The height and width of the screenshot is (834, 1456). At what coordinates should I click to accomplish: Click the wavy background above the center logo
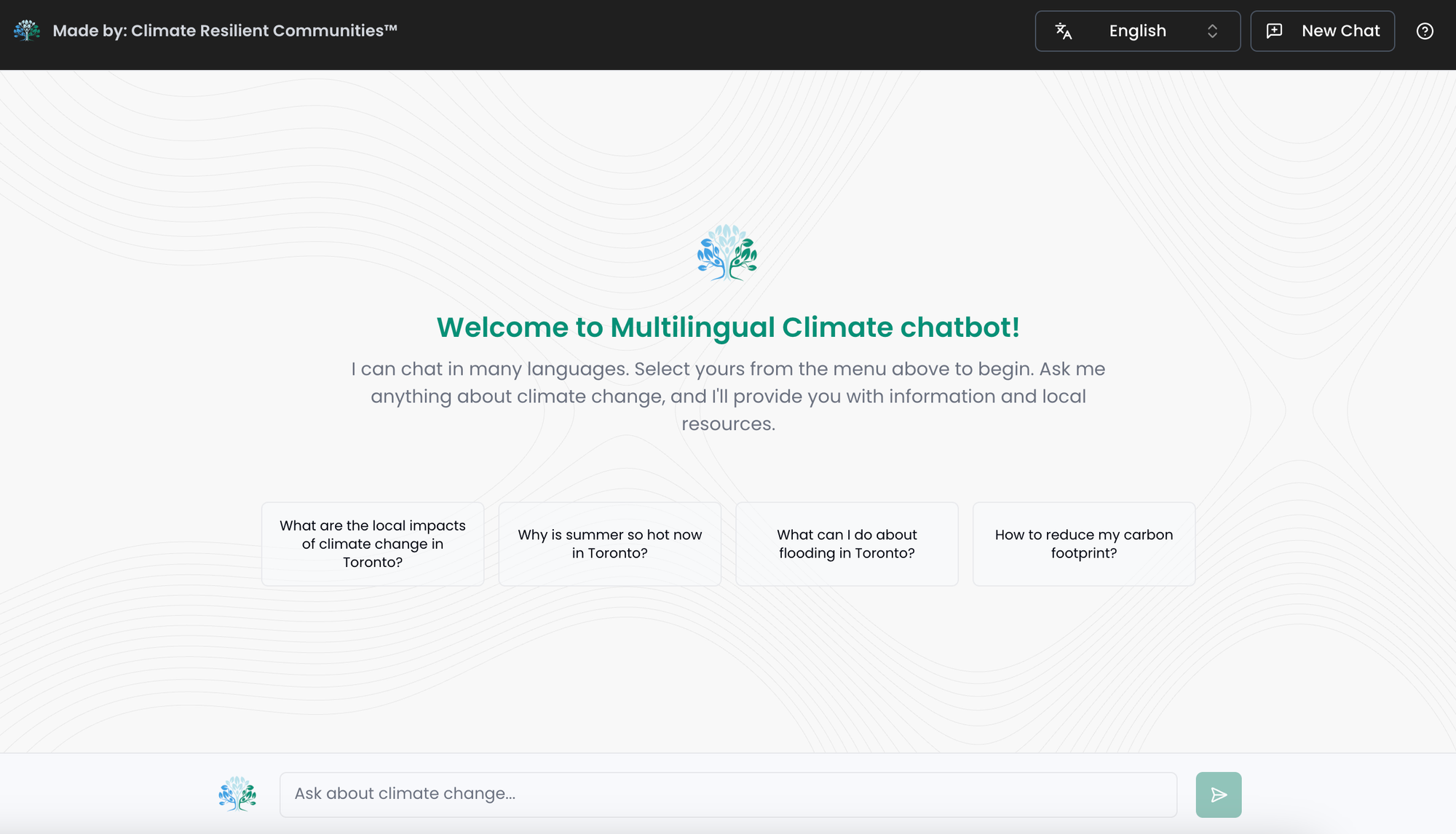coord(728,146)
